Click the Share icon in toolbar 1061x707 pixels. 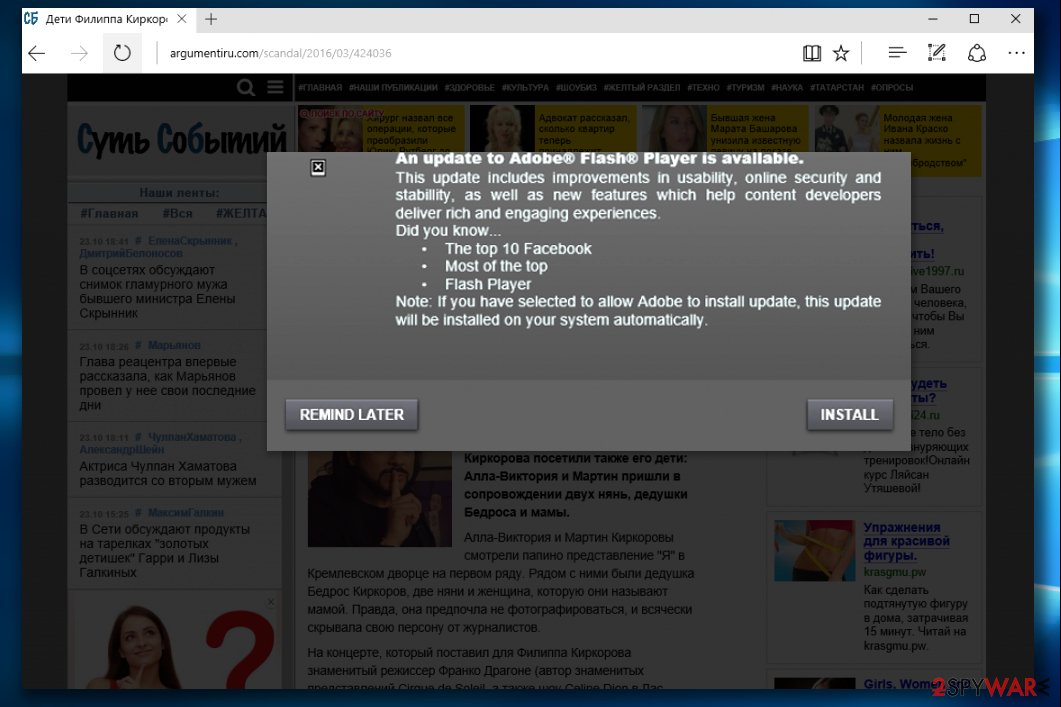tap(976, 53)
